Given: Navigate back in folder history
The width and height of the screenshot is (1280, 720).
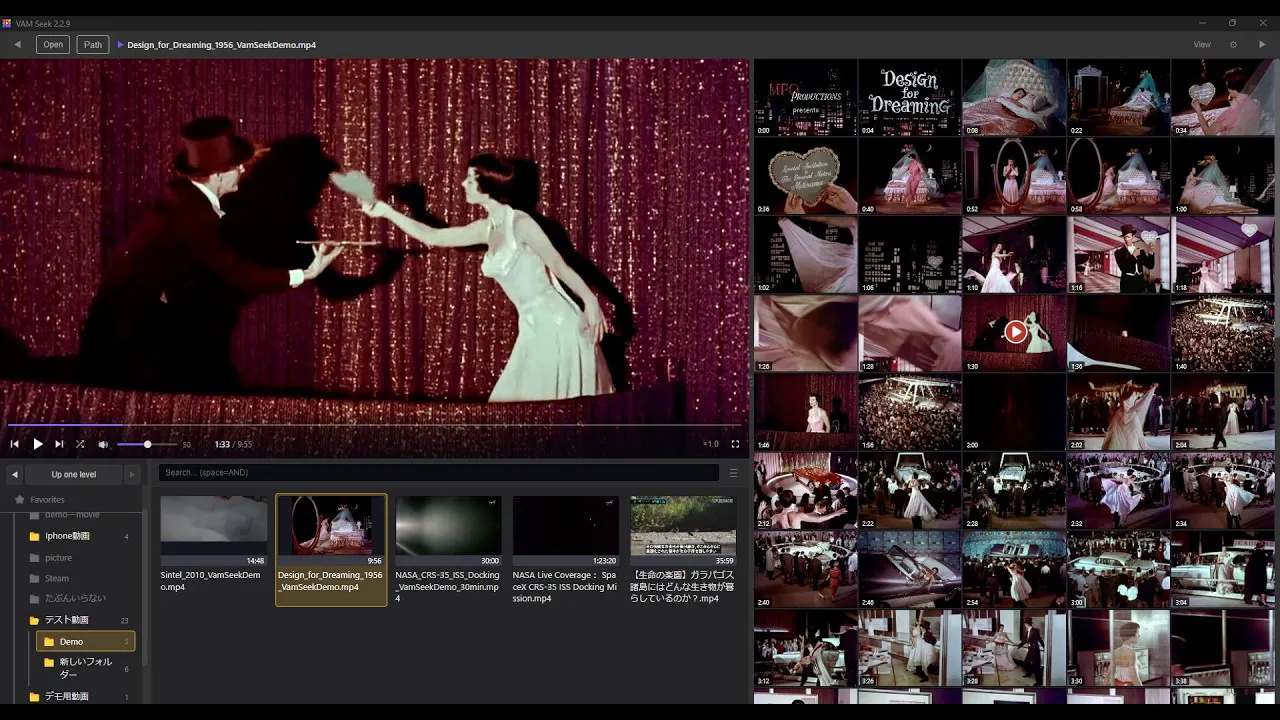Looking at the screenshot, I should (15, 474).
